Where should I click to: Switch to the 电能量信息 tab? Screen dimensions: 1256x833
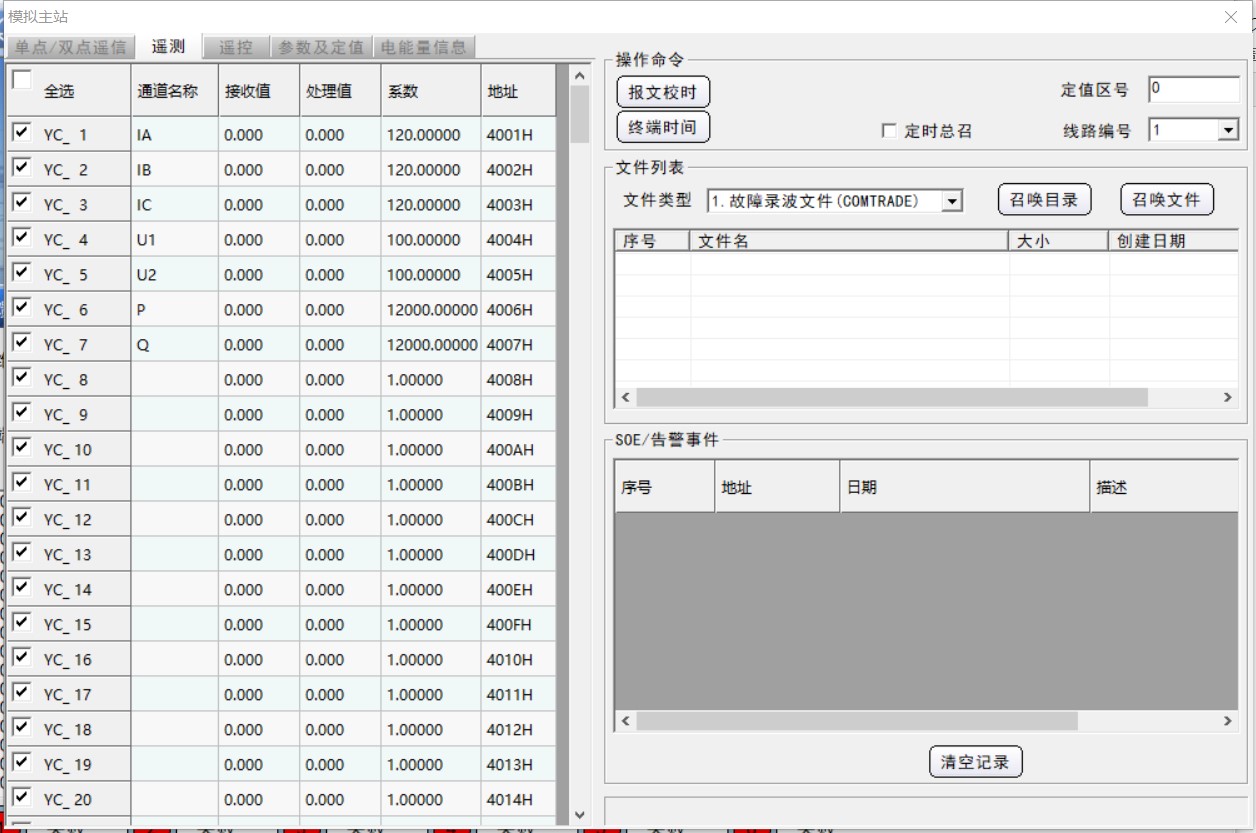(x=423, y=47)
